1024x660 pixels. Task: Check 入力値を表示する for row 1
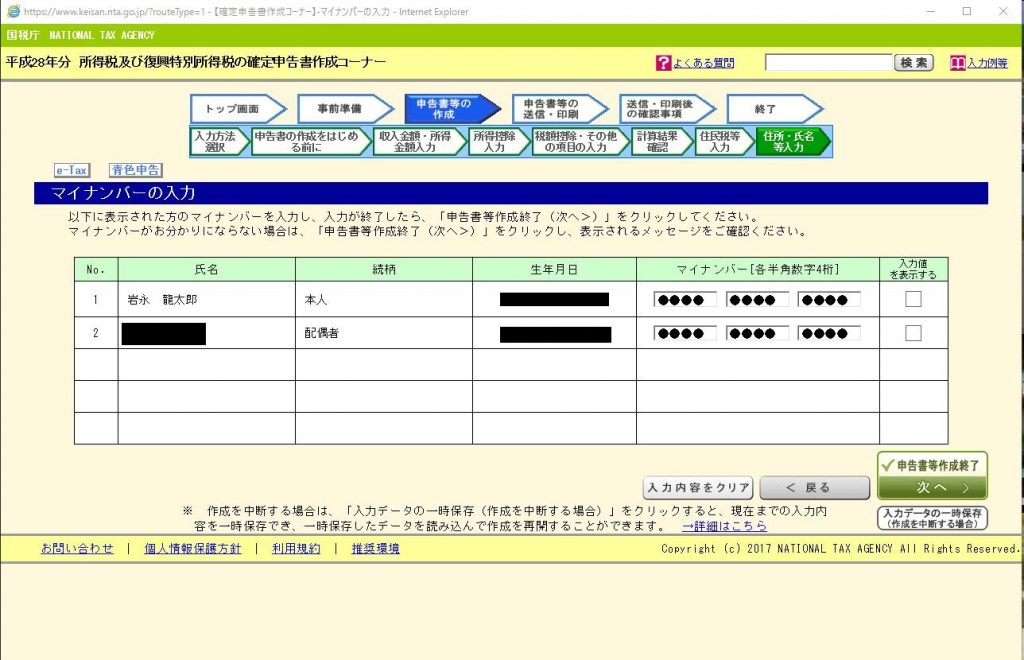coord(913,299)
